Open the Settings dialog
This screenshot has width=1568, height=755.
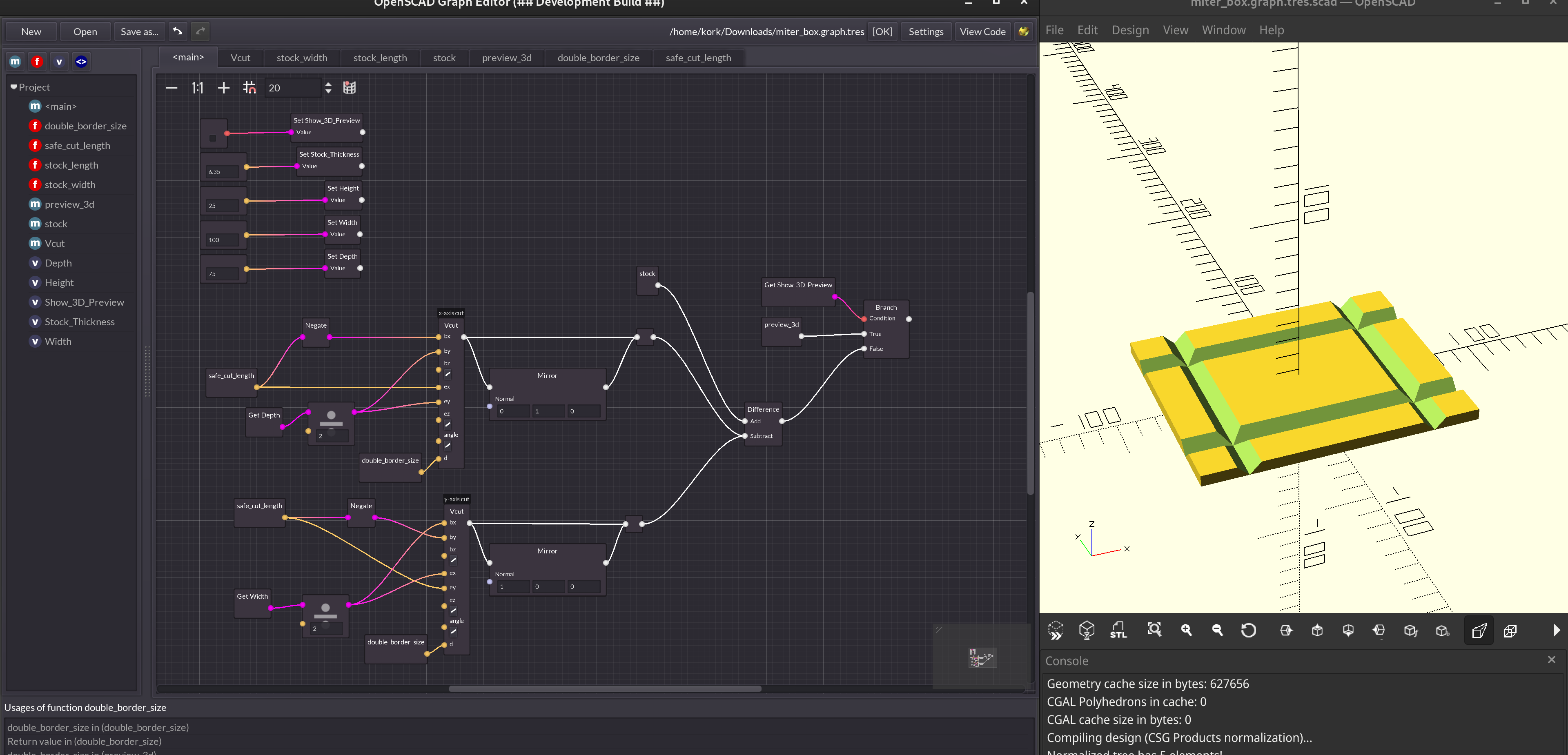[x=925, y=32]
